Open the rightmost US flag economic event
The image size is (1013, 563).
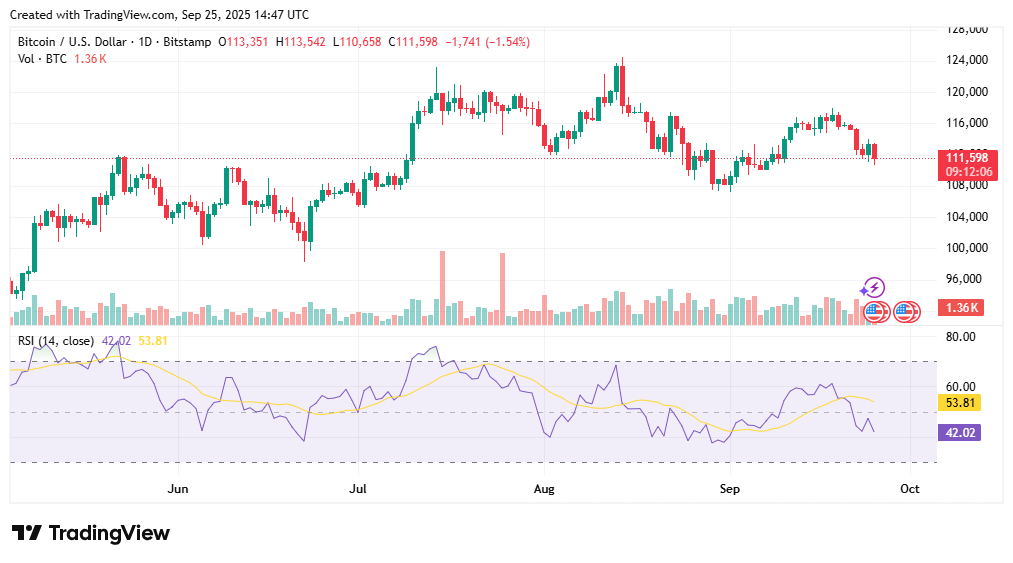(907, 312)
